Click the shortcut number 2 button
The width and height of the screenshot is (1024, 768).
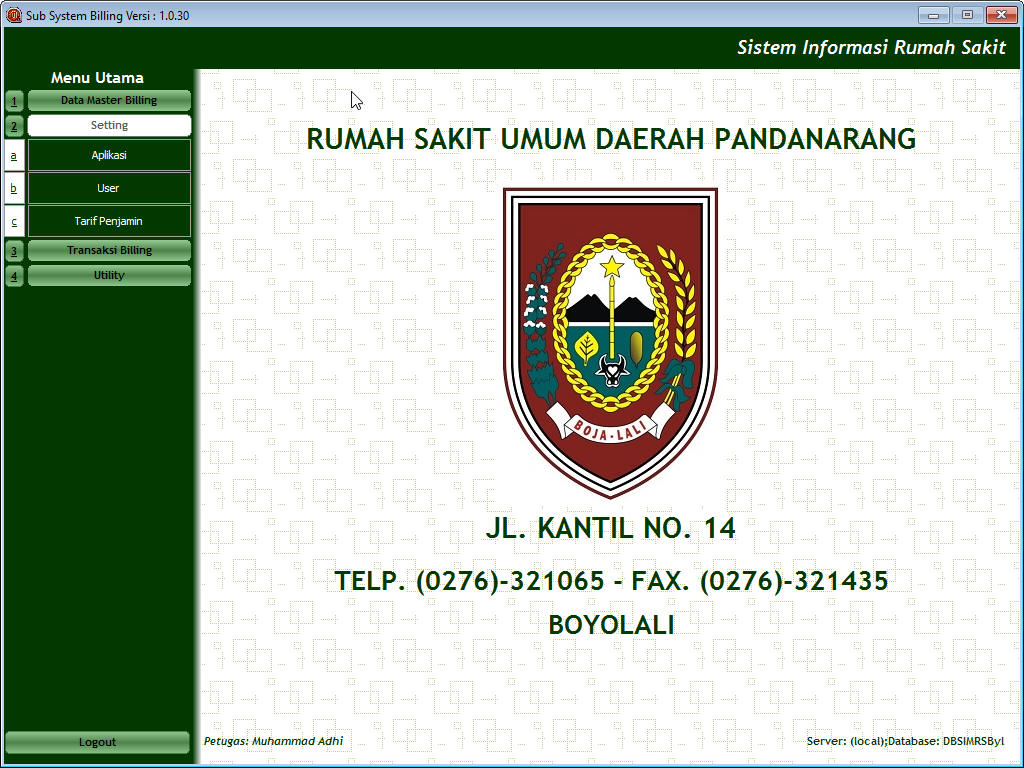[x=14, y=125]
